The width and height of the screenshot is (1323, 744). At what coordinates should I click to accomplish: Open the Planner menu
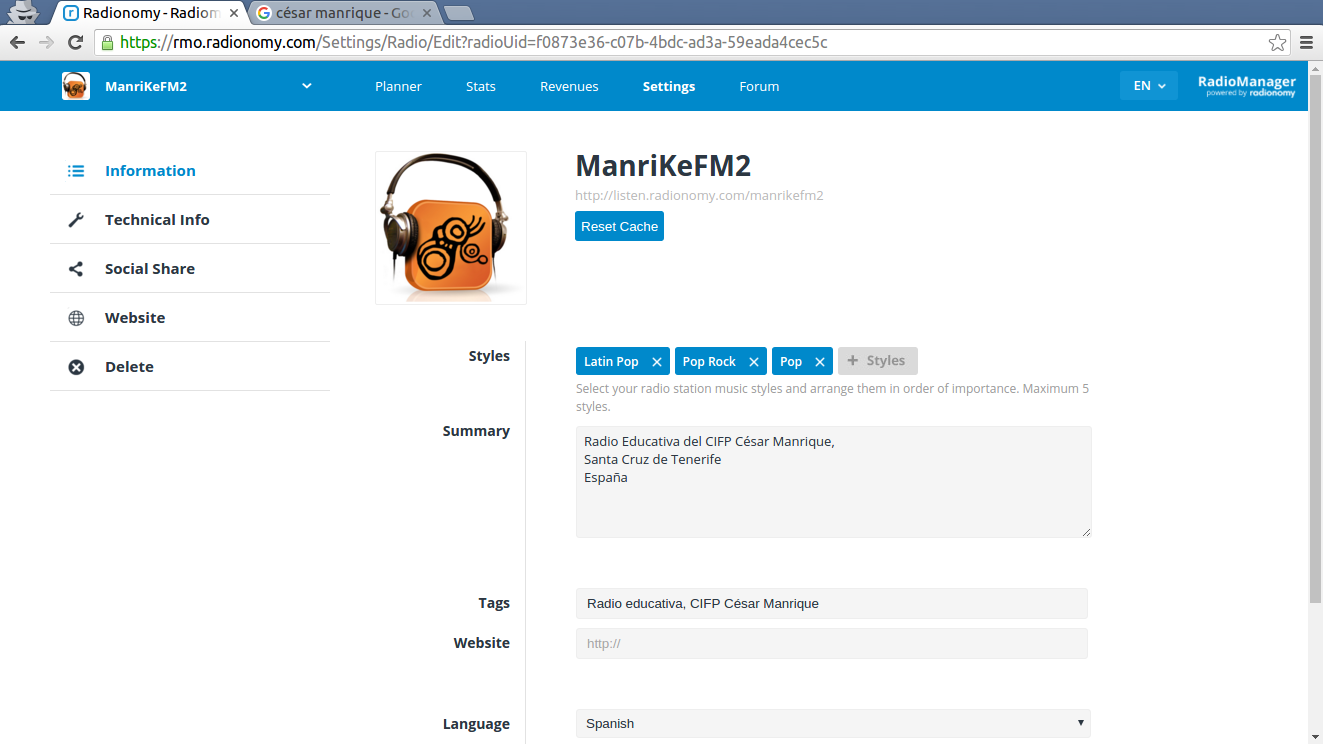pos(398,86)
